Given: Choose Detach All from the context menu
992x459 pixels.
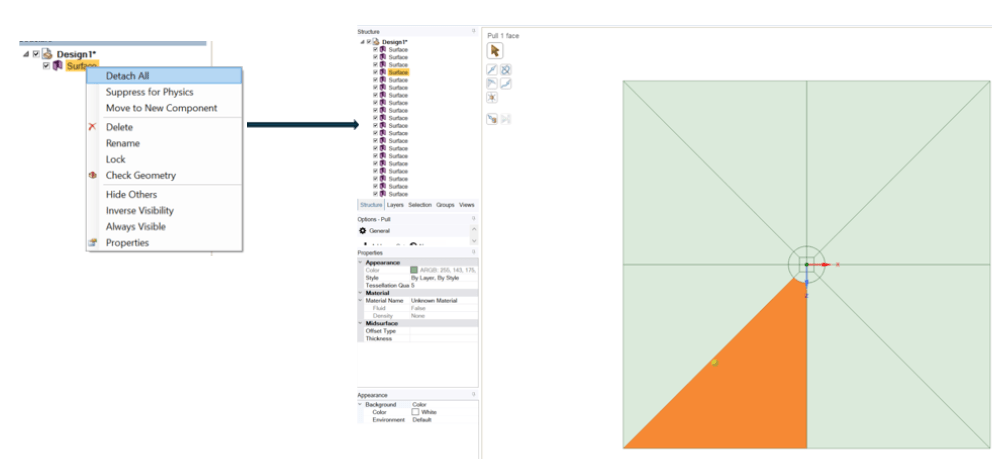Looking at the screenshot, I should pyautogui.click(x=127, y=76).
